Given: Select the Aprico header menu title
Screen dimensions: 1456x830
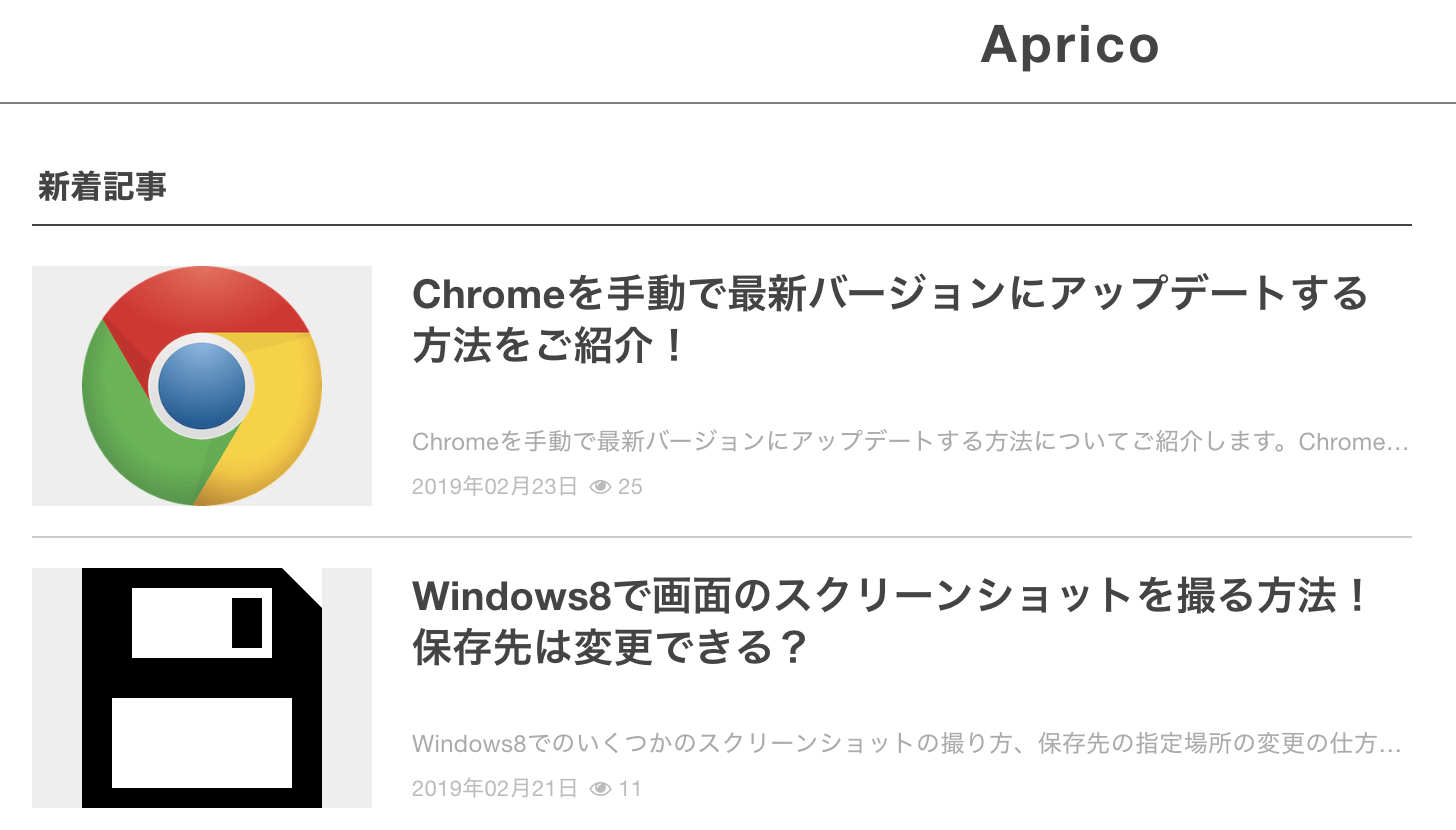Looking at the screenshot, I should (1070, 45).
